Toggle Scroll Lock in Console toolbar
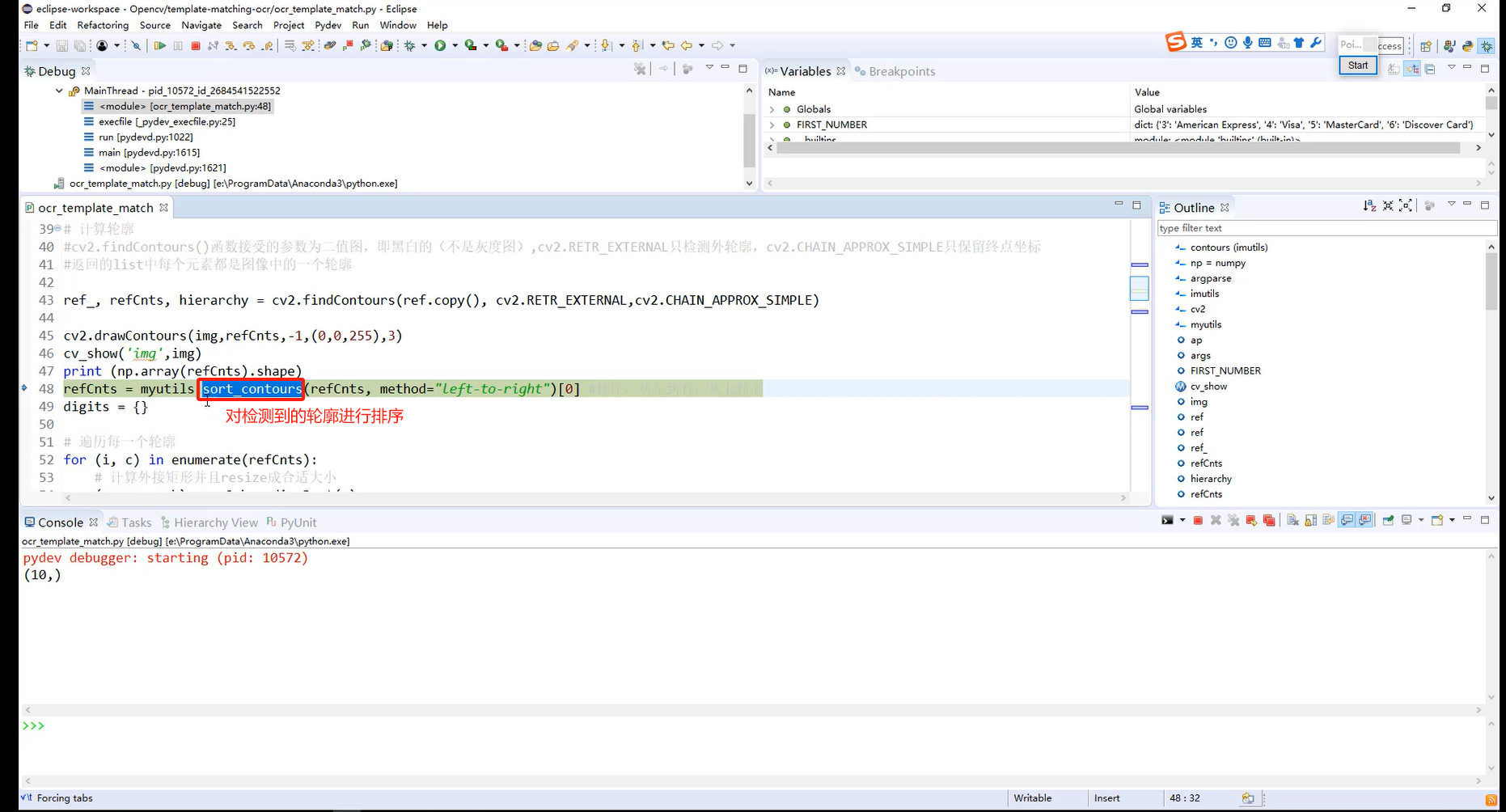 (x=1311, y=520)
